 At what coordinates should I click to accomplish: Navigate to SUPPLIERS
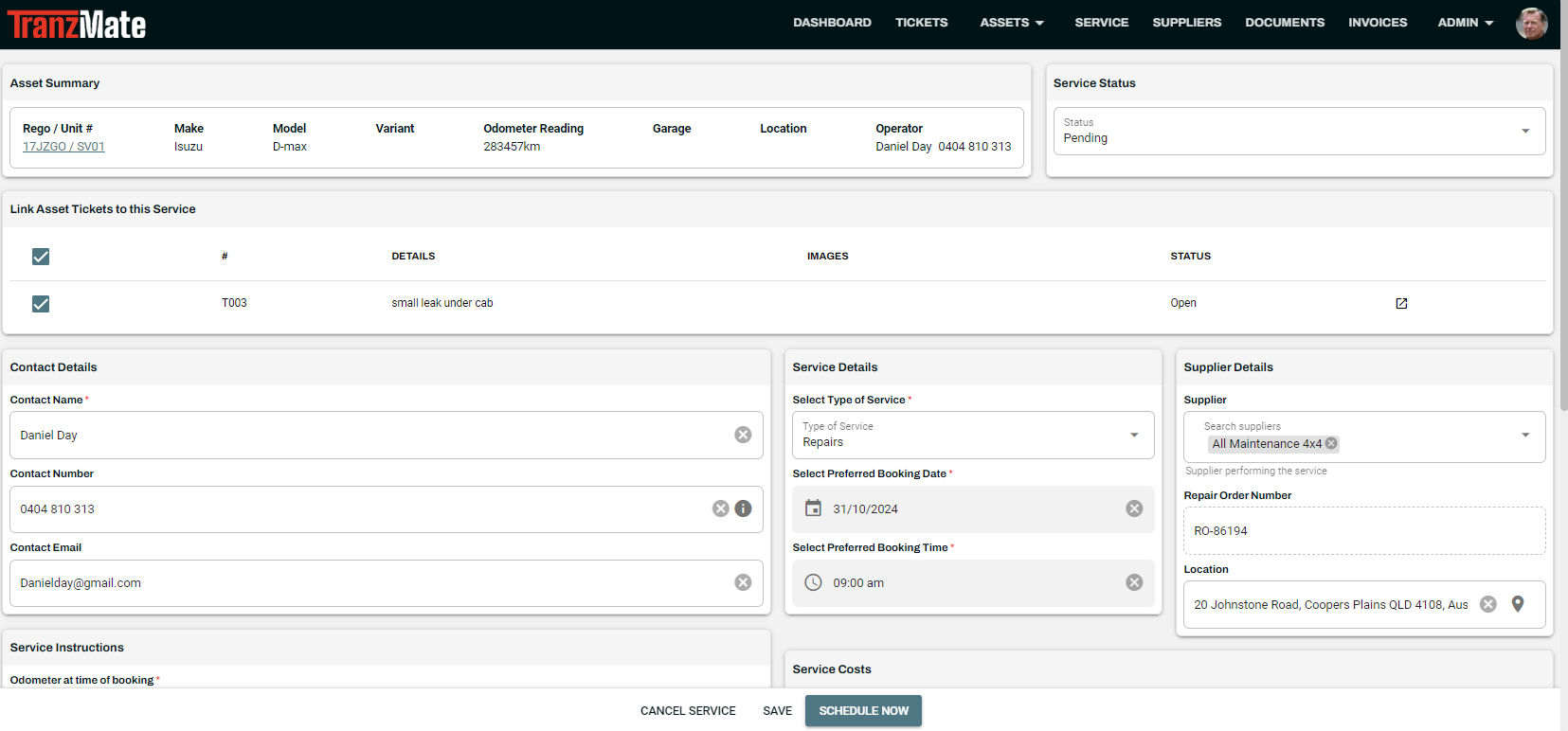[x=1186, y=23]
